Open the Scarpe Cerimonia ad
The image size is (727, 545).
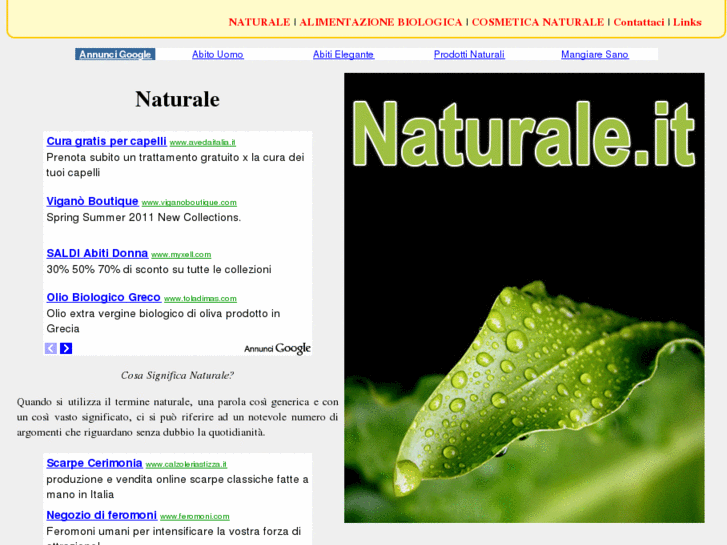point(94,463)
